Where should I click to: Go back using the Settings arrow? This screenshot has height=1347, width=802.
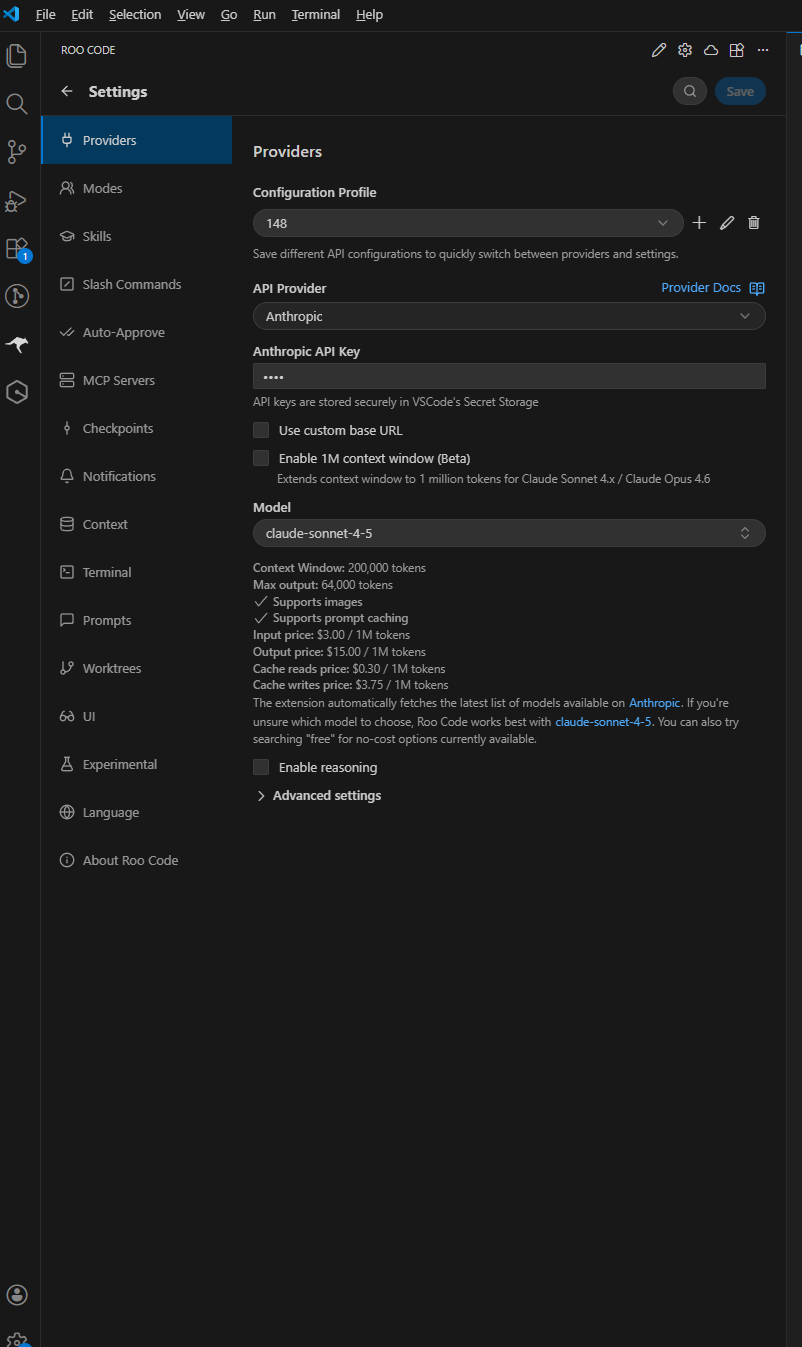(x=67, y=91)
